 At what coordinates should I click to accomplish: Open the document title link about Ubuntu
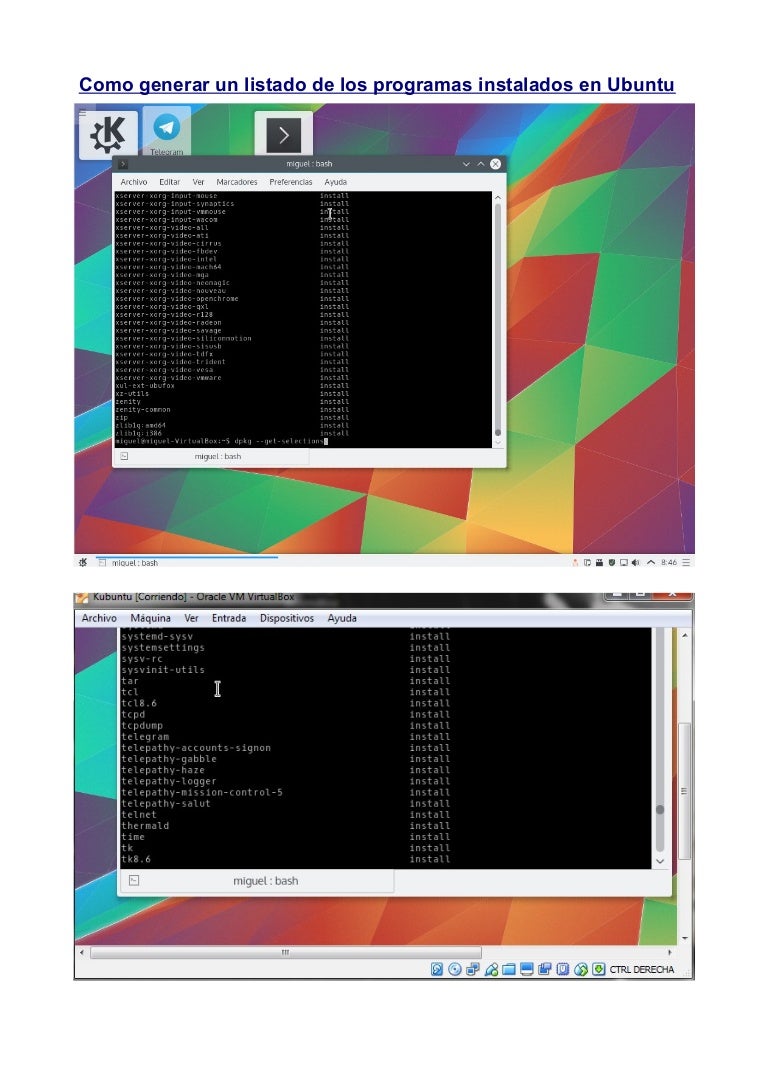tap(377, 85)
